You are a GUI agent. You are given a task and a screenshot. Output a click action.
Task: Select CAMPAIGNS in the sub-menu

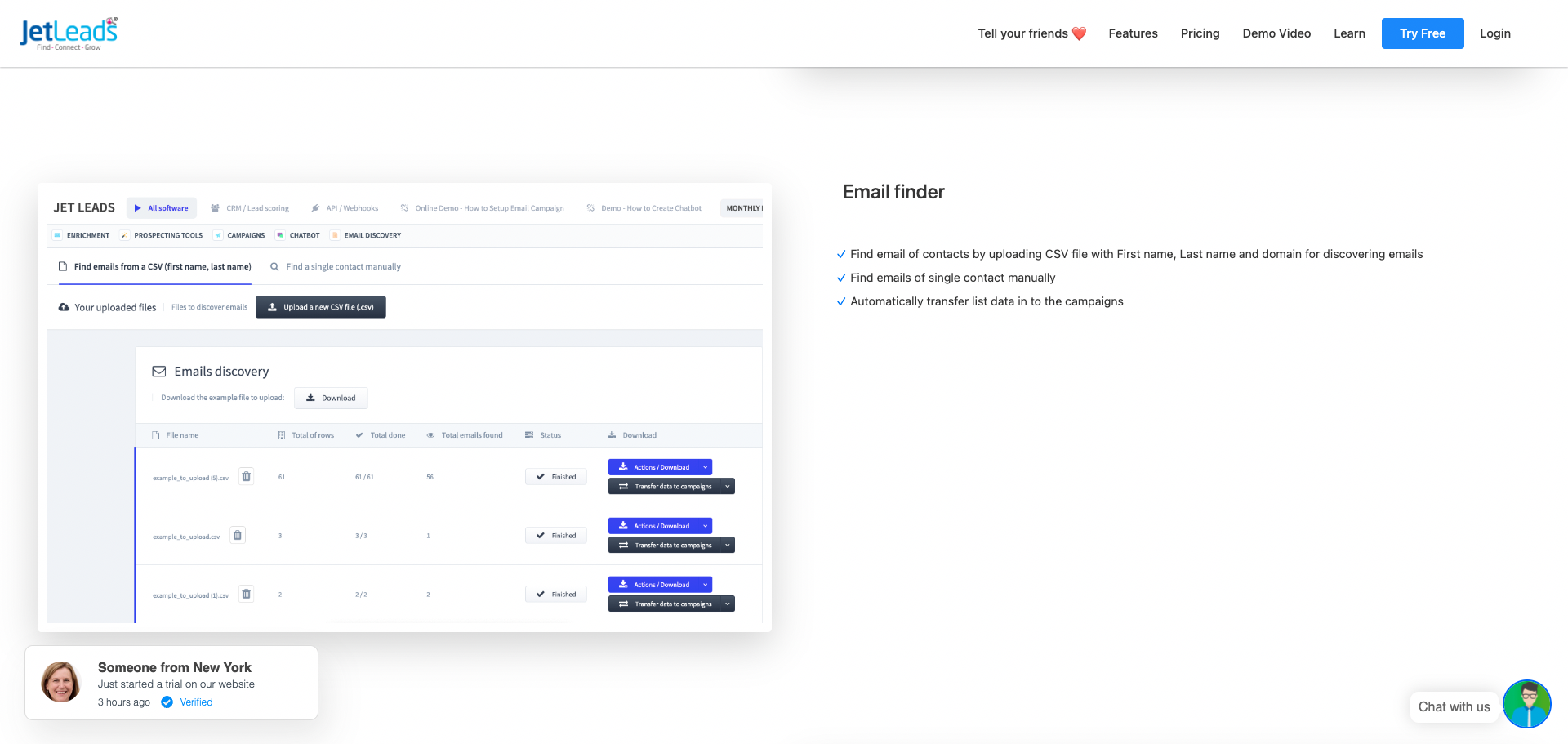(x=239, y=235)
